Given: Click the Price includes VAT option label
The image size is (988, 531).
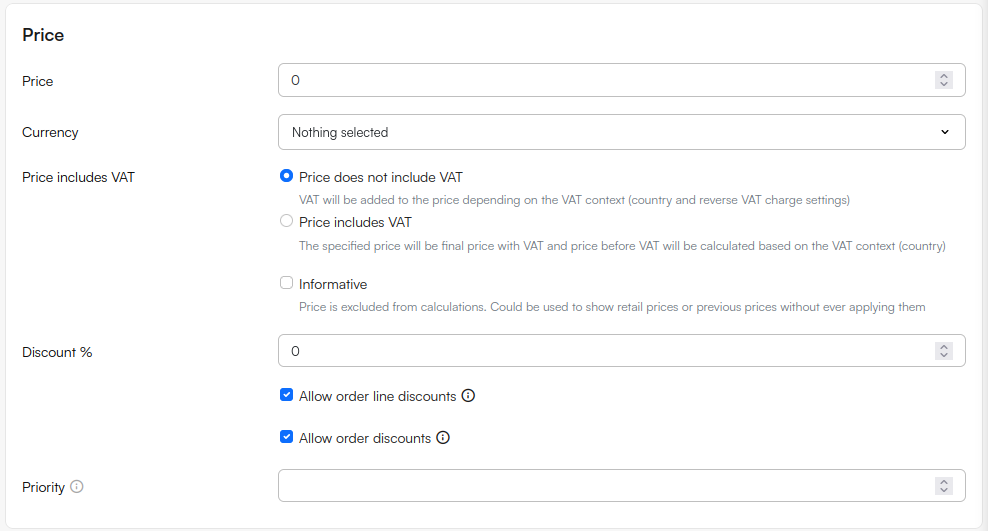Looking at the screenshot, I should [x=355, y=222].
